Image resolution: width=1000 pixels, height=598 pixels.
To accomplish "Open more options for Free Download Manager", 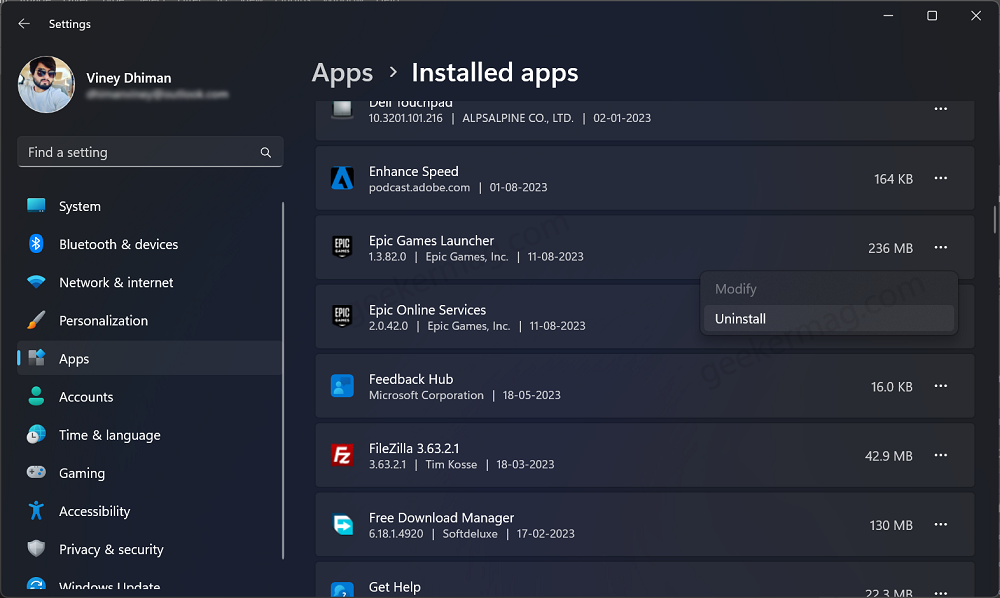I will pos(941,525).
